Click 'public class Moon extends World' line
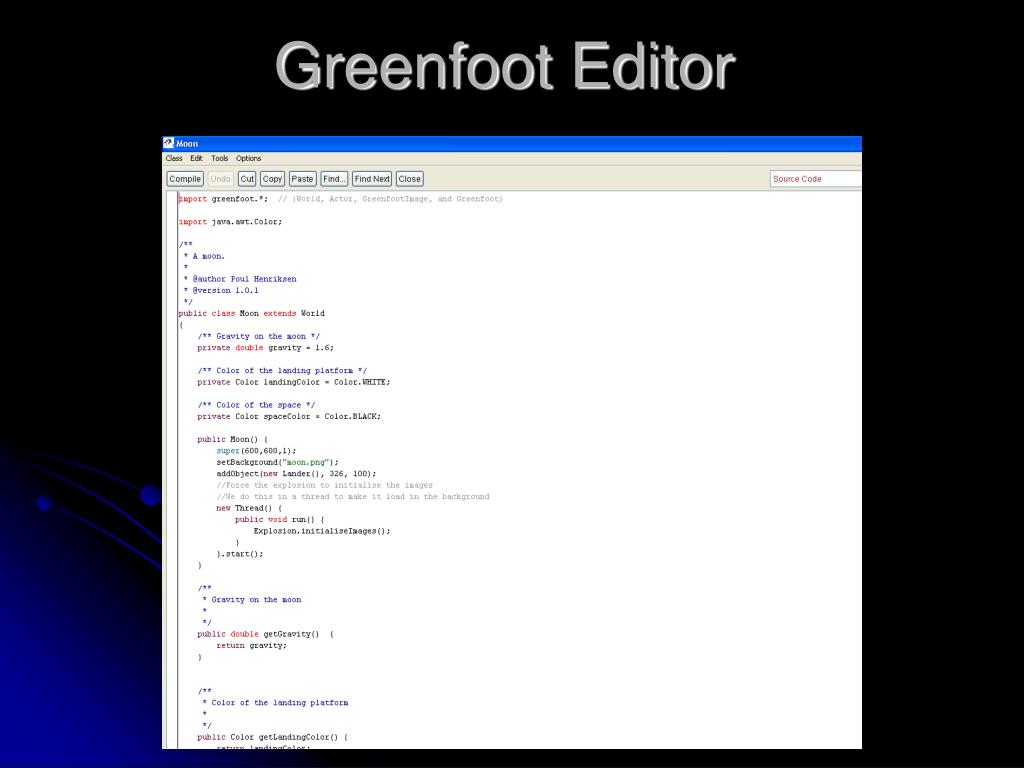Screen dimensions: 1024x768 click(x=251, y=313)
